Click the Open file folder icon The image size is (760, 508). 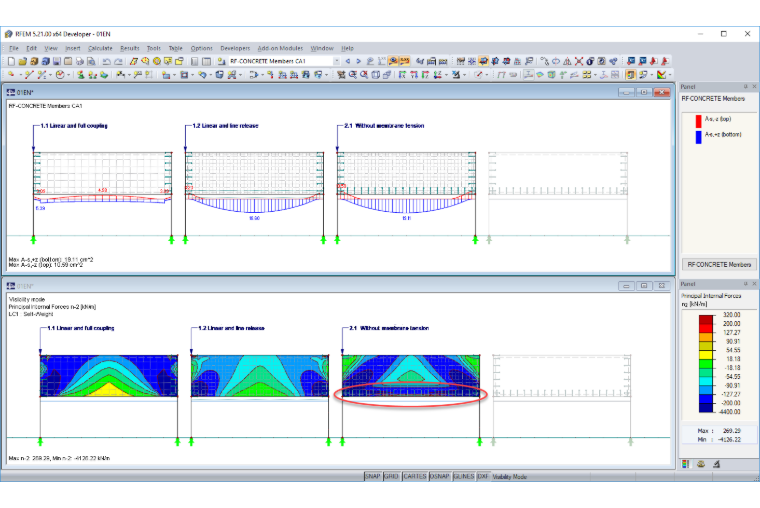tap(23, 61)
